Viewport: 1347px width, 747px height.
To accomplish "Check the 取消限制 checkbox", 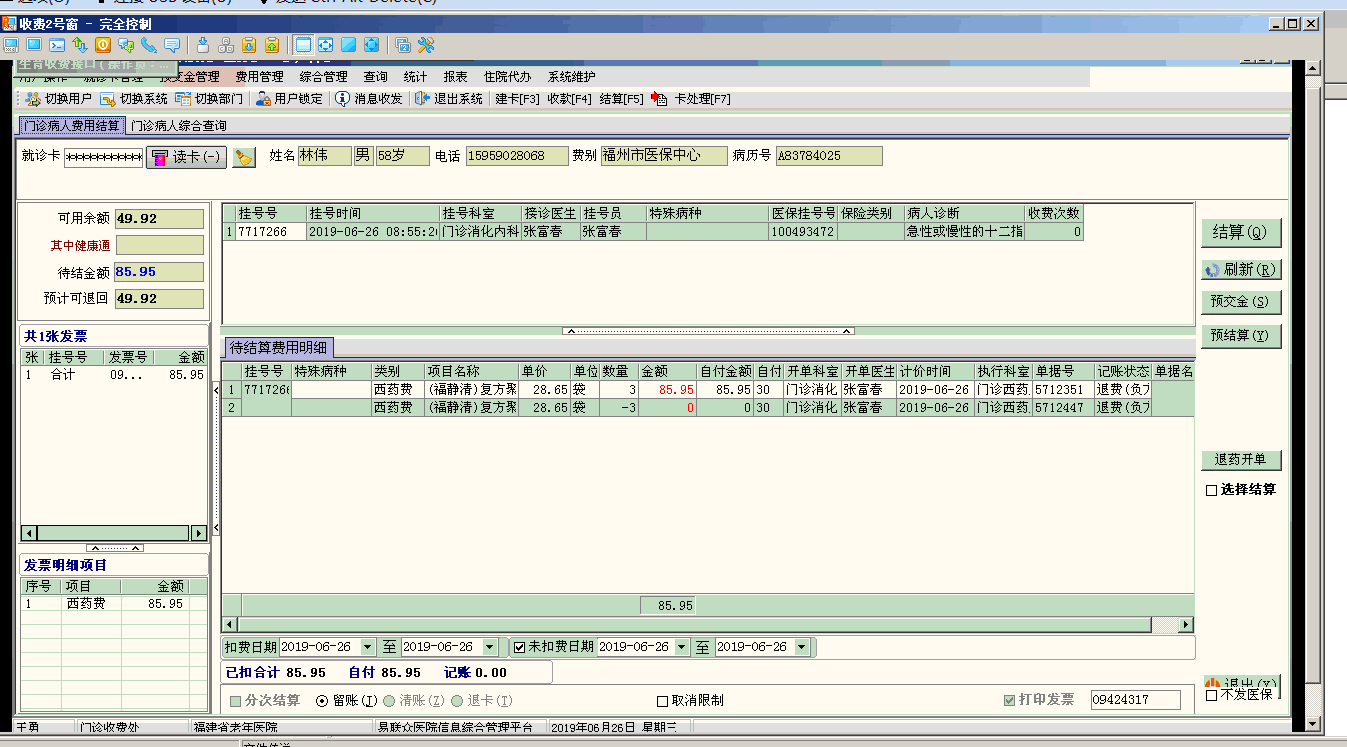I will tap(662, 701).
